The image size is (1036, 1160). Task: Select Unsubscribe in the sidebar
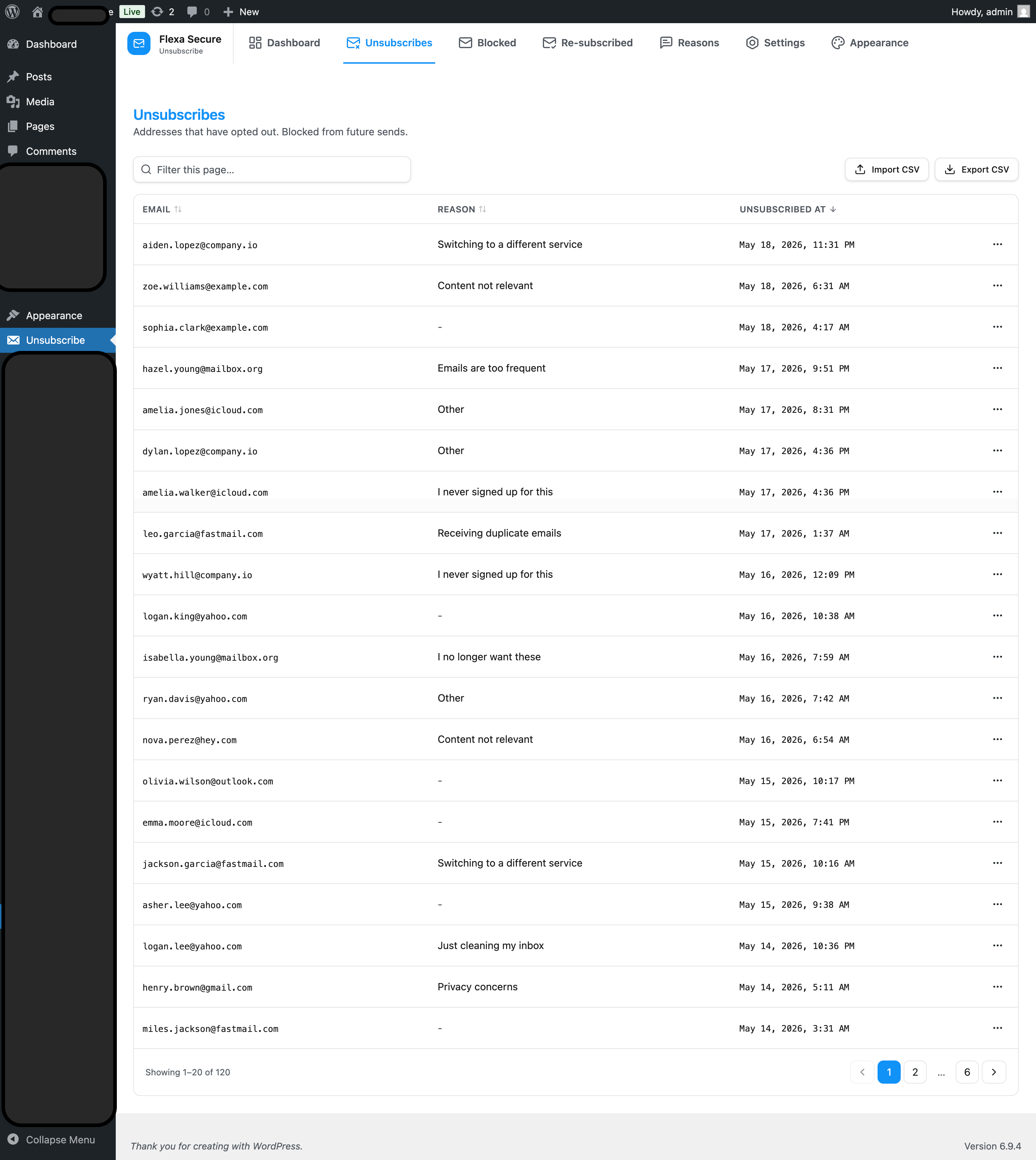[58, 340]
